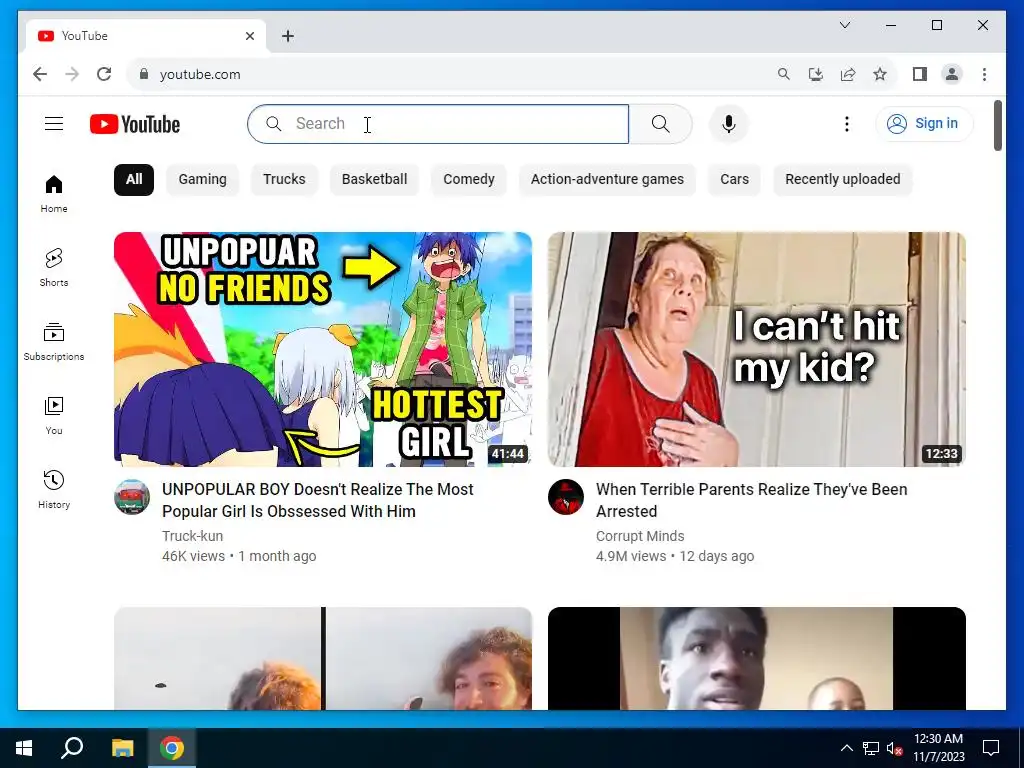
Task: Select the Gaming filter chip
Action: click(x=202, y=180)
